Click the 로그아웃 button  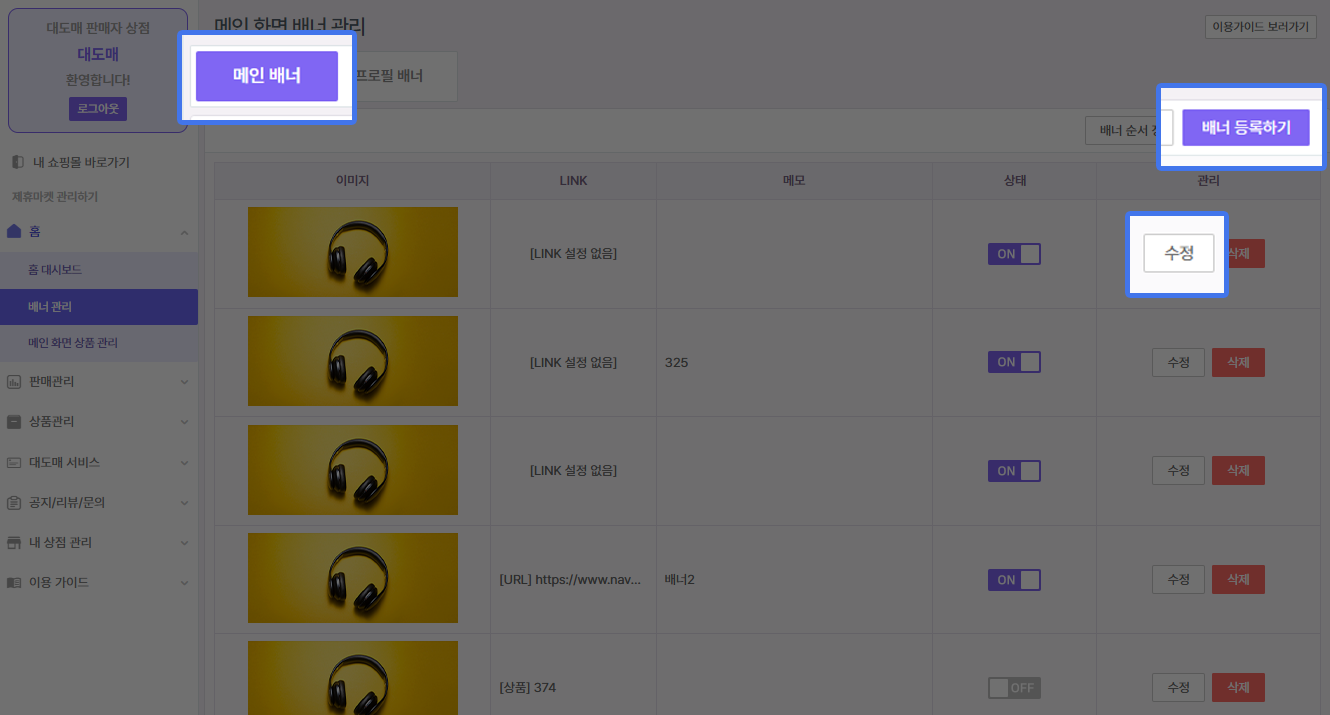[98, 109]
